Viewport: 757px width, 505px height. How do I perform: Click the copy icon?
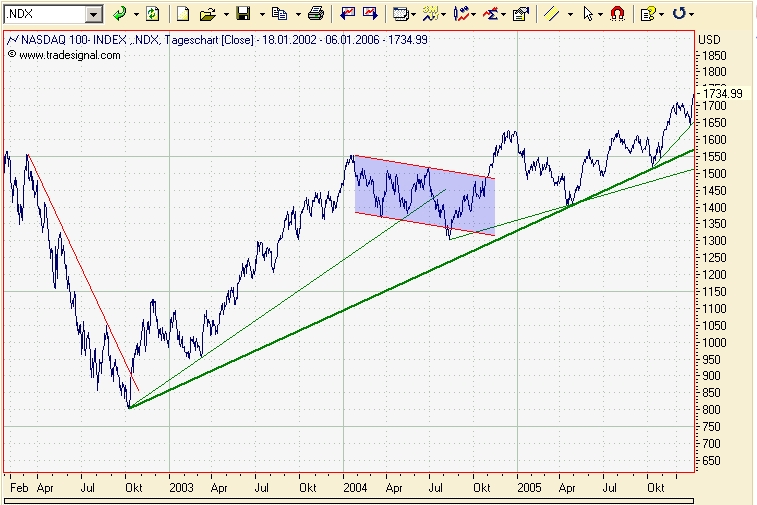(x=280, y=14)
